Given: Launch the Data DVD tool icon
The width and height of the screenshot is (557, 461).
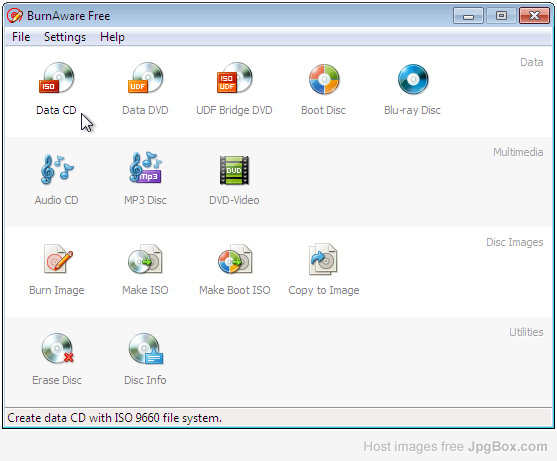Looking at the screenshot, I should (x=146, y=78).
